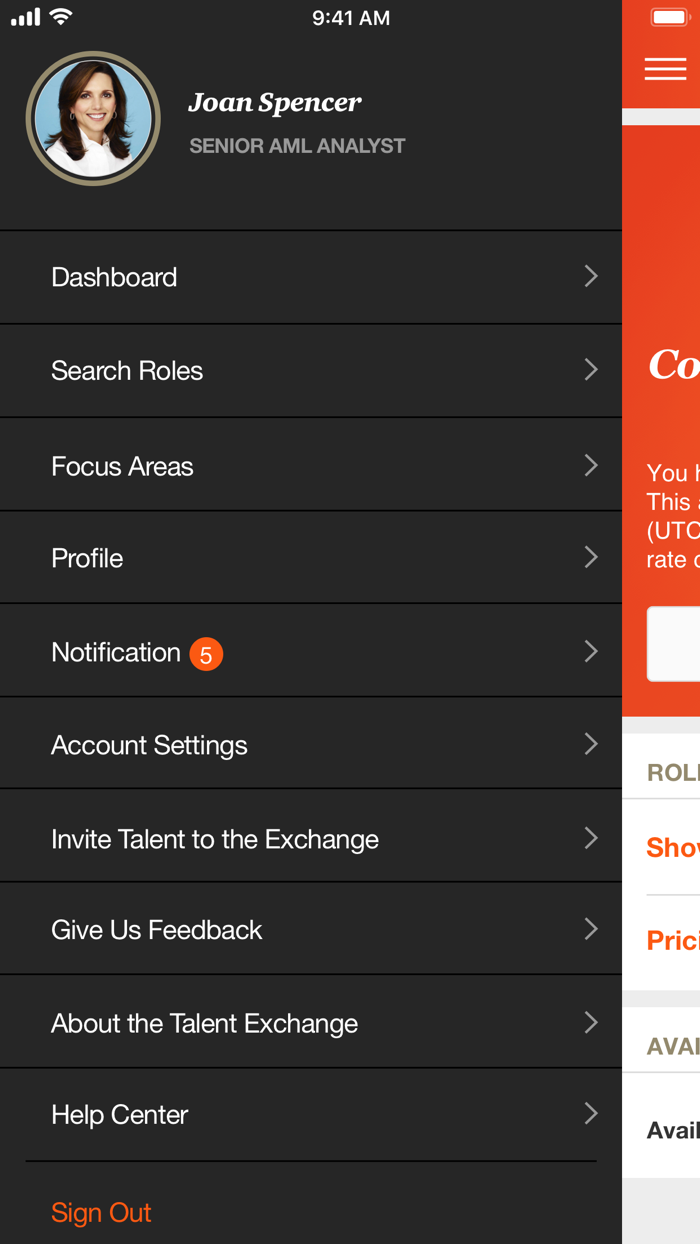
Task: Tap Joan Spencer's profile photo
Action: pos(92,117)
